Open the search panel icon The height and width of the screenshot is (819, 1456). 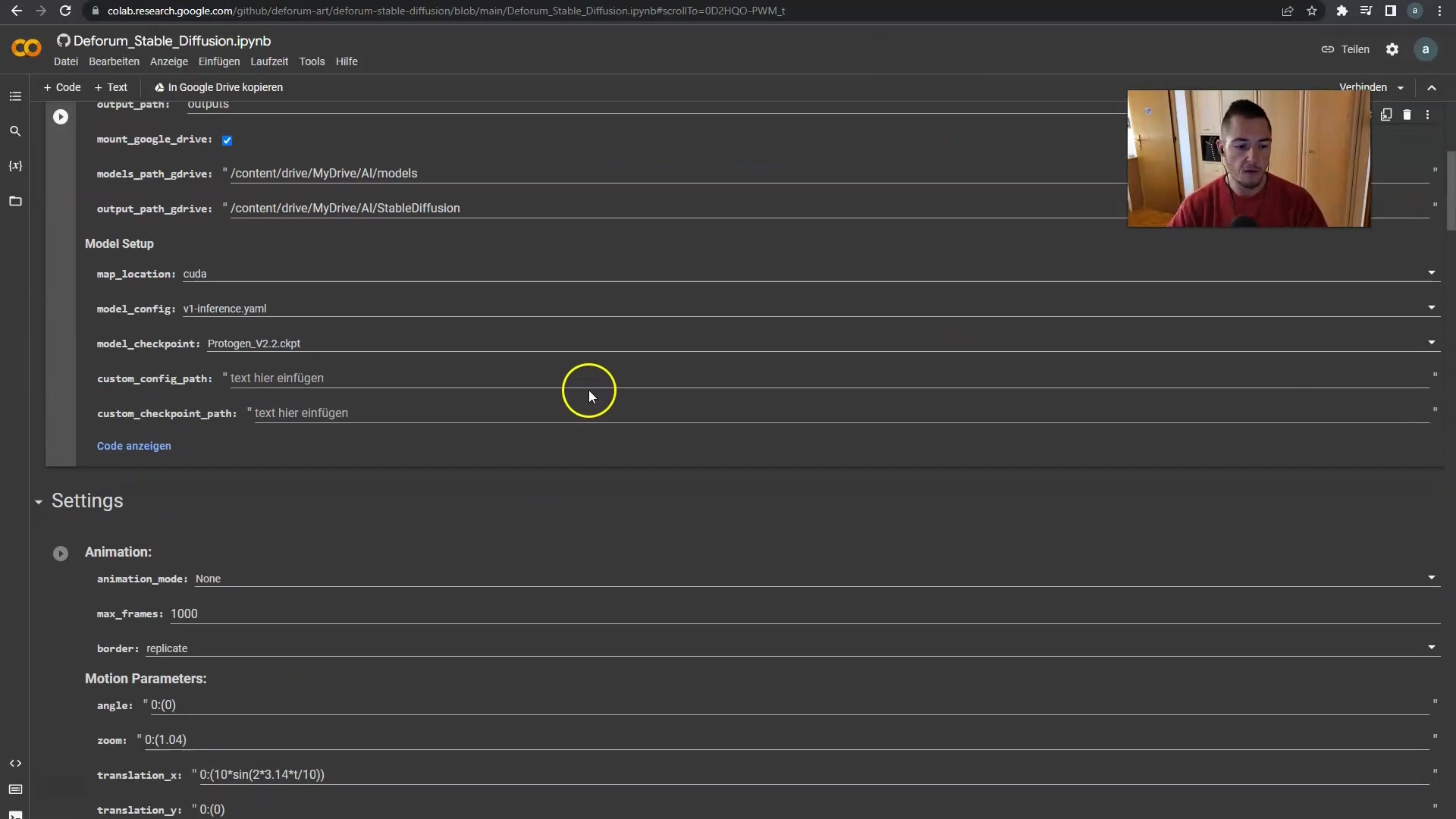tap(15, 131)
